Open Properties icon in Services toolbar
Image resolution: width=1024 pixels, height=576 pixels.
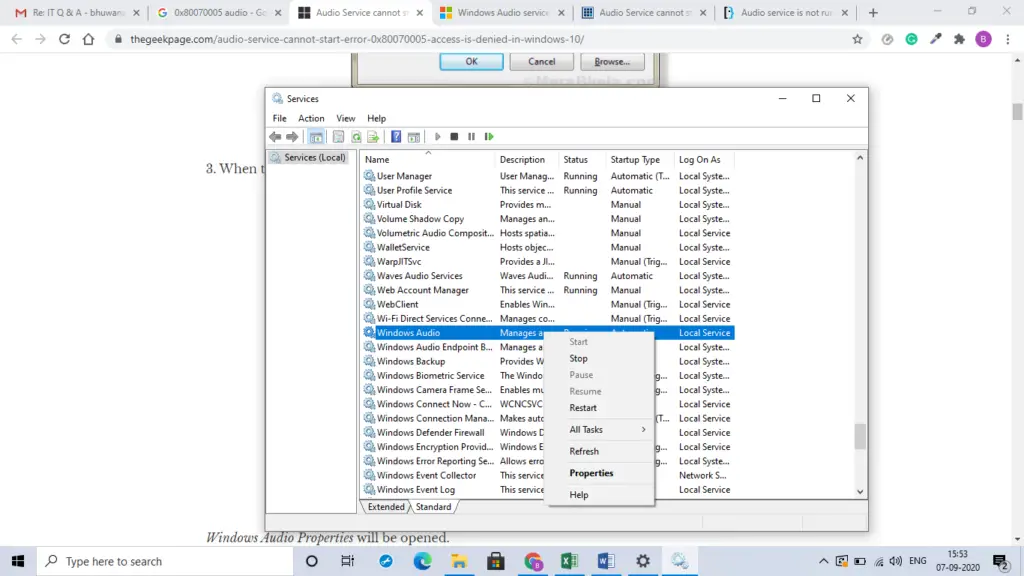coord(338,136)
